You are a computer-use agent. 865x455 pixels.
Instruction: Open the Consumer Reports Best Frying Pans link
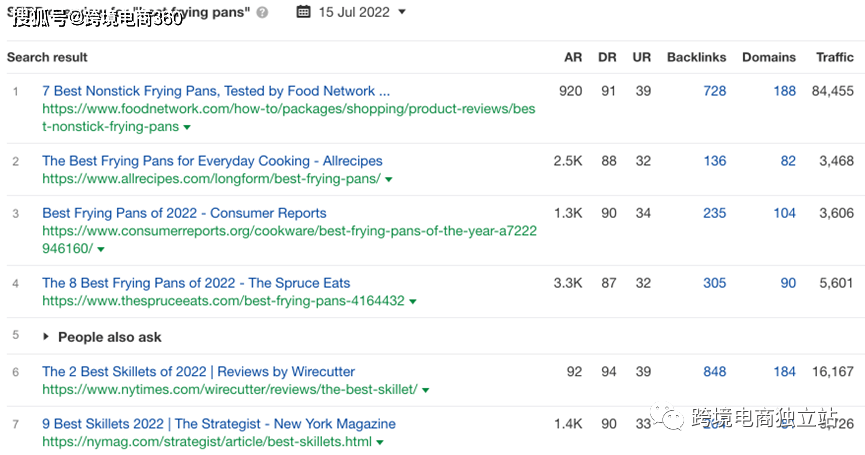tap(184, 213)
